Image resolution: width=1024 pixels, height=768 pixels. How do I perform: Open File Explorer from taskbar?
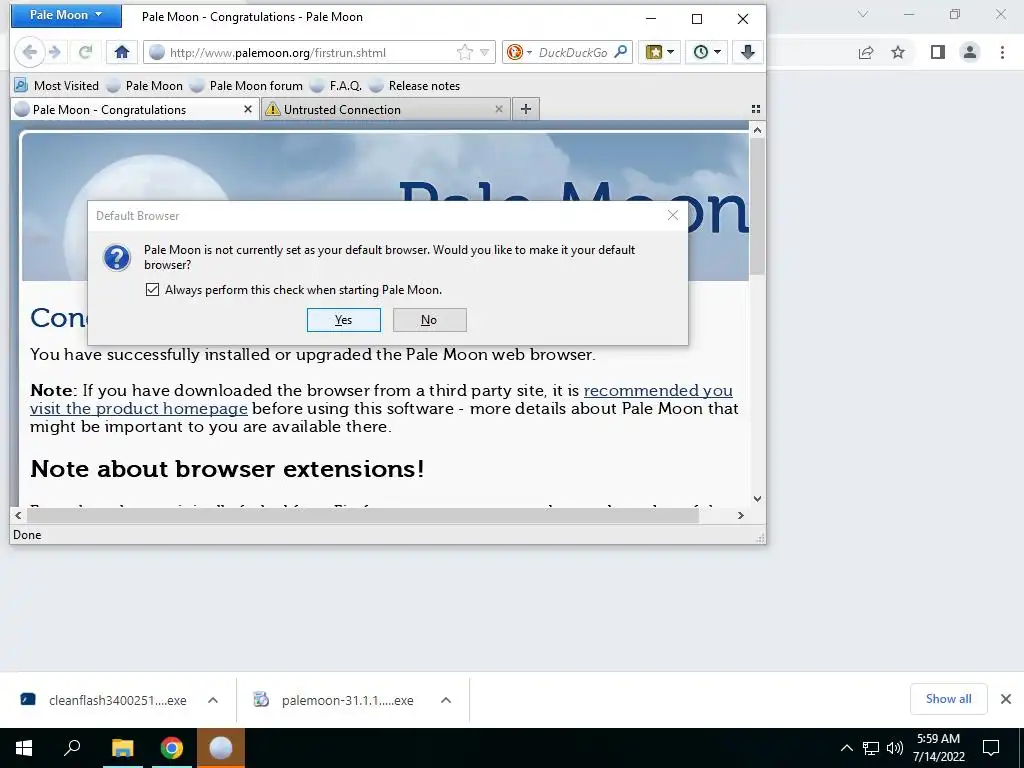click(122, 748)
